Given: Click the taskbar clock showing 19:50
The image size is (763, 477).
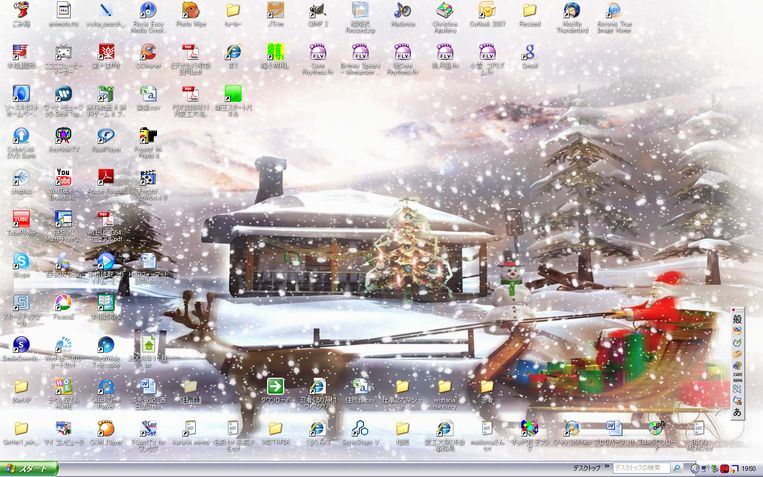Looking at the screenshot, I should [x=748, y=469].
